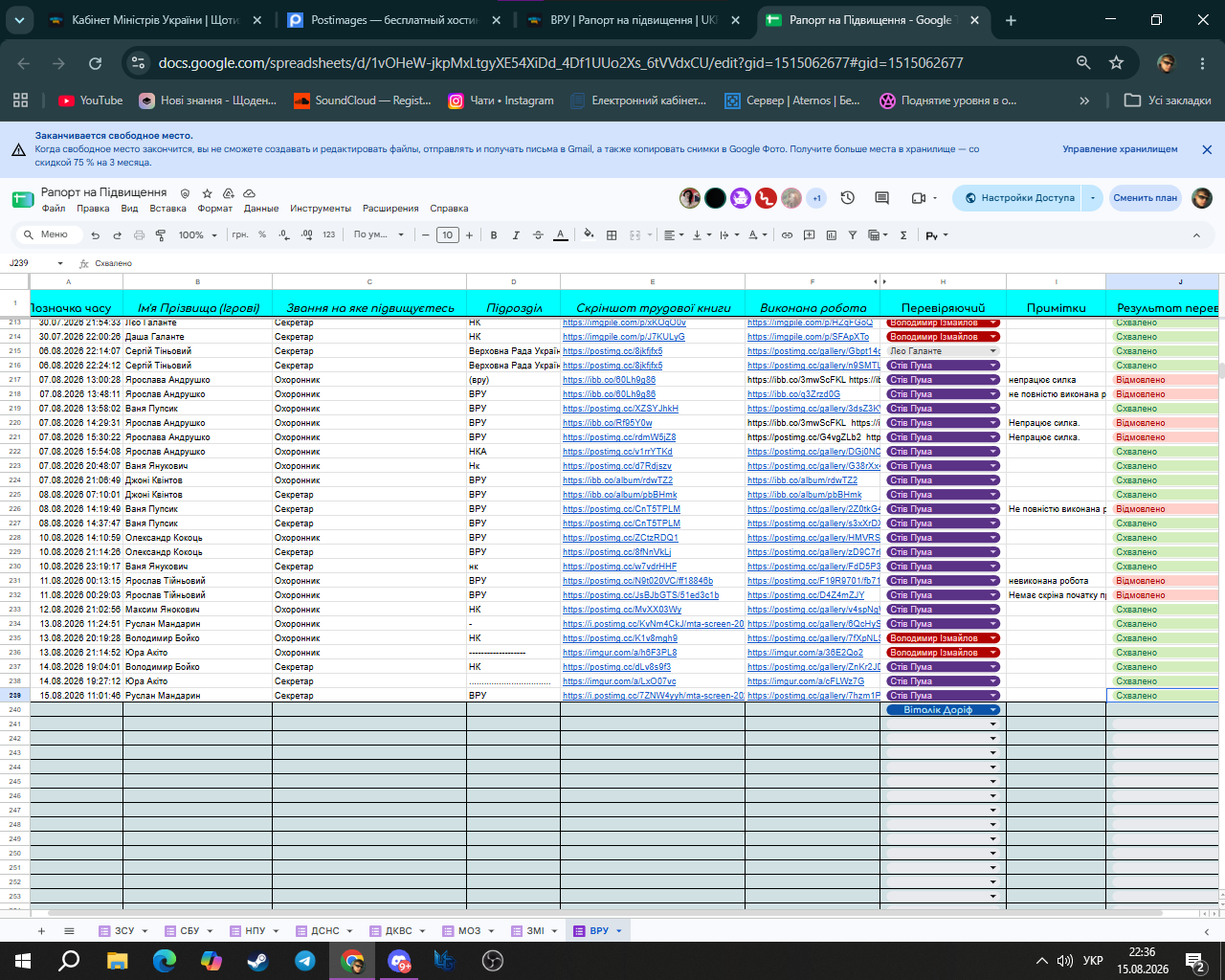The width and height of the screenshot is (1225, 980).
Task: Star the Рапорт на Підвищення document
Action: [207, 193]
